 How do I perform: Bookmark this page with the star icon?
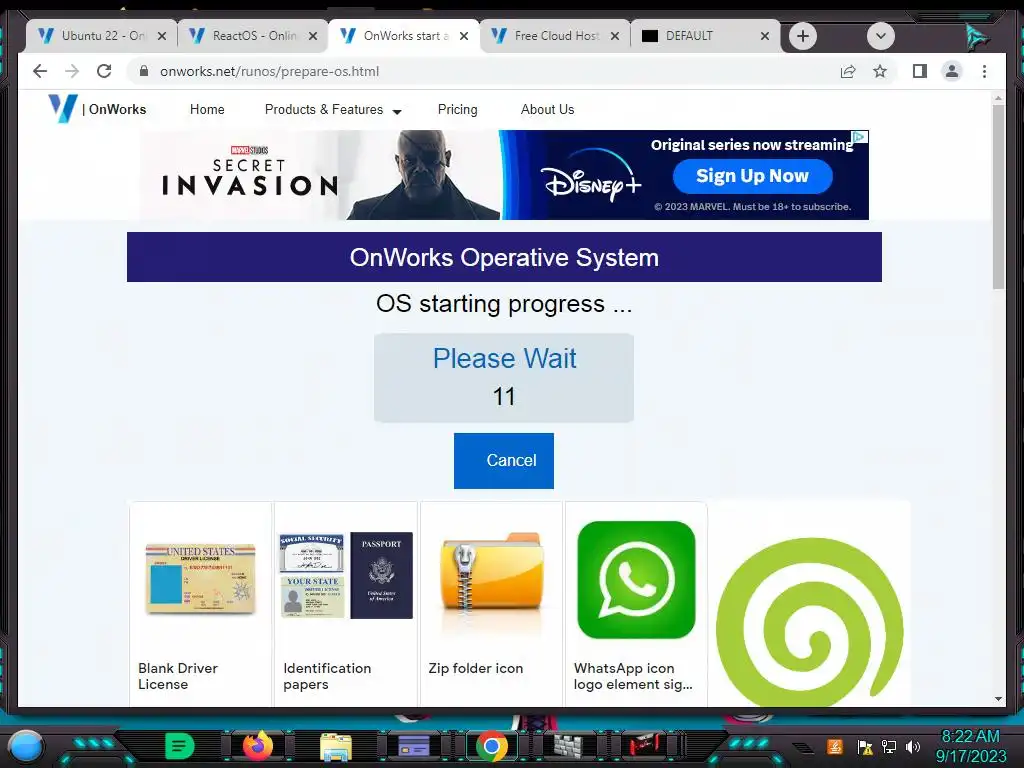pos(880,71)
